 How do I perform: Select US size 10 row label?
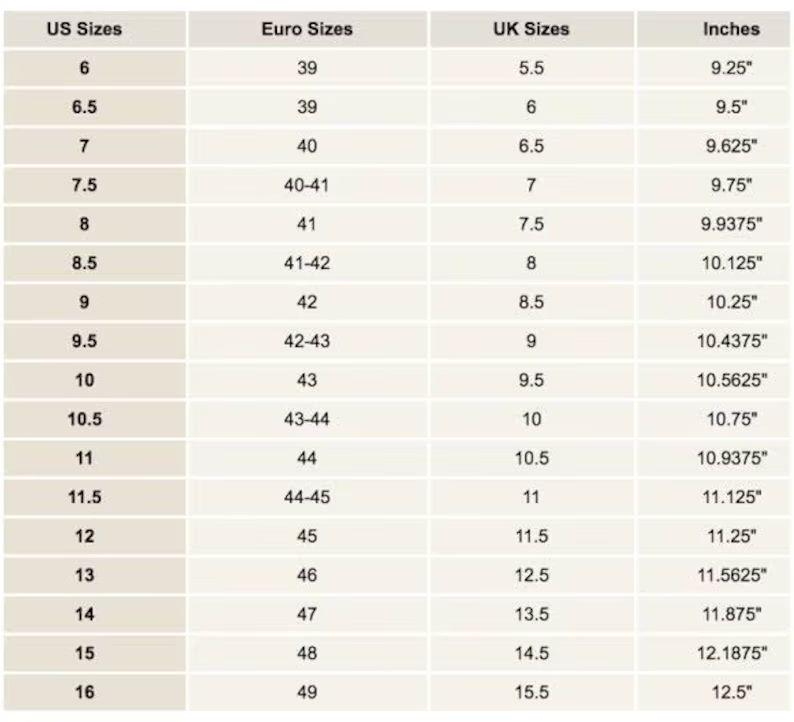84,380
